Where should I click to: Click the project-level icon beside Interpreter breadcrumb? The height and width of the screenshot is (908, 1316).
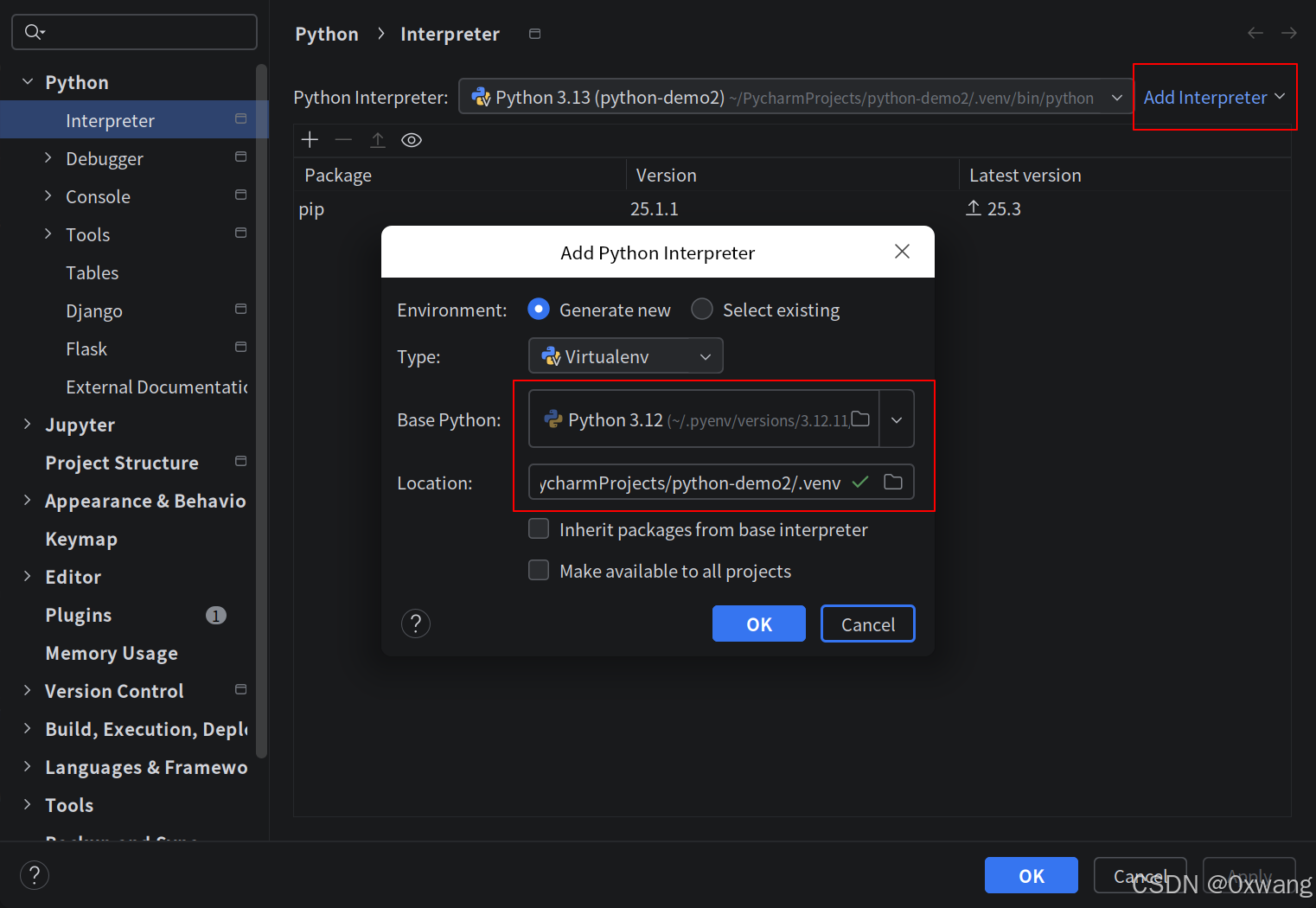click(x=535, y=34)
